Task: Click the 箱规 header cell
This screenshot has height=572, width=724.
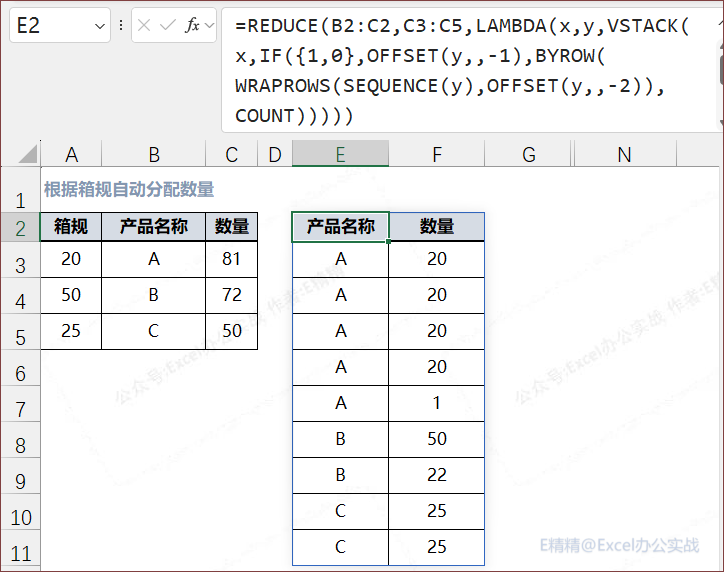Action: point(71,227)
